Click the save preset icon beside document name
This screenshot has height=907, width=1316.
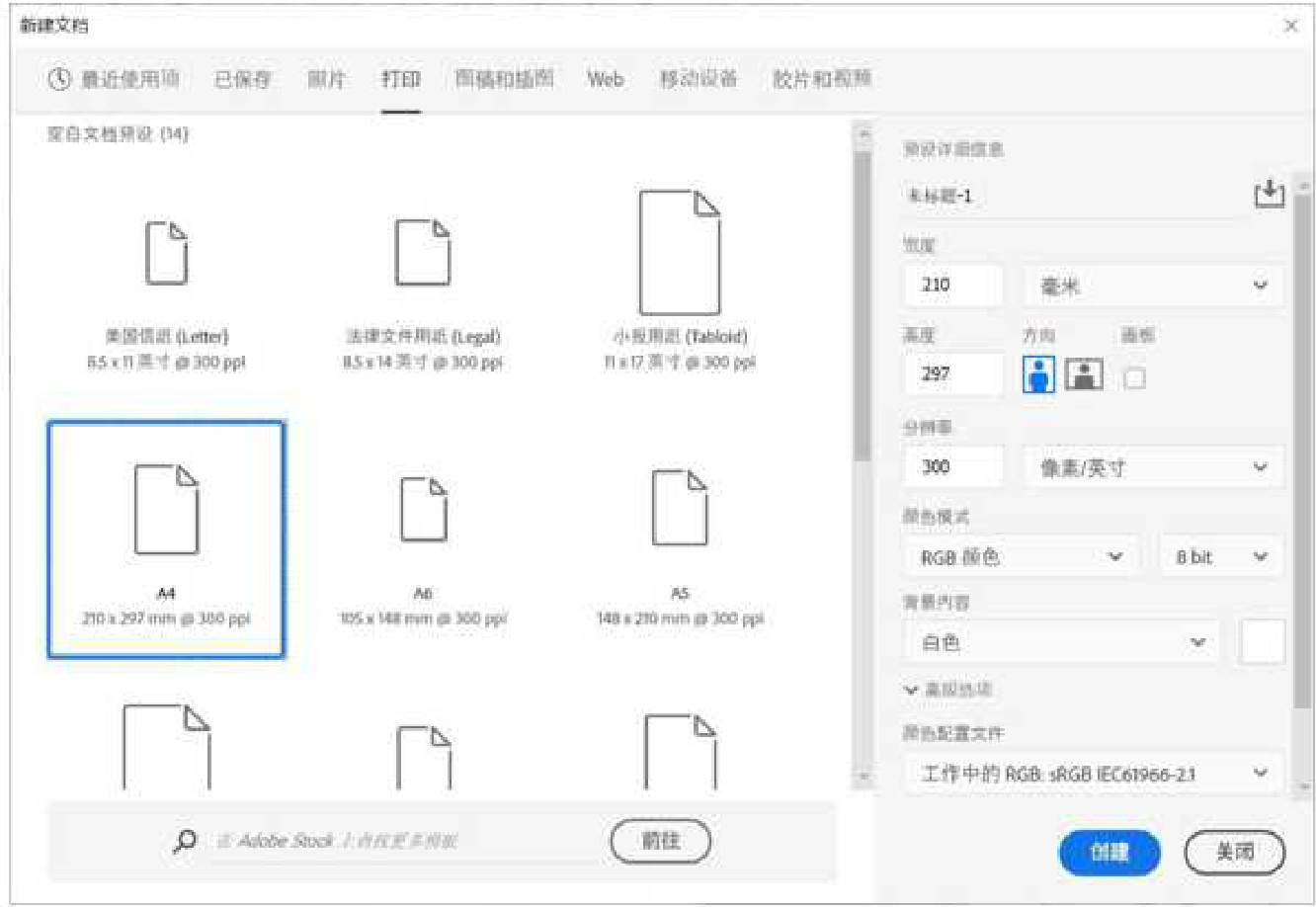pyautogui.click(x=1269, y=194)
